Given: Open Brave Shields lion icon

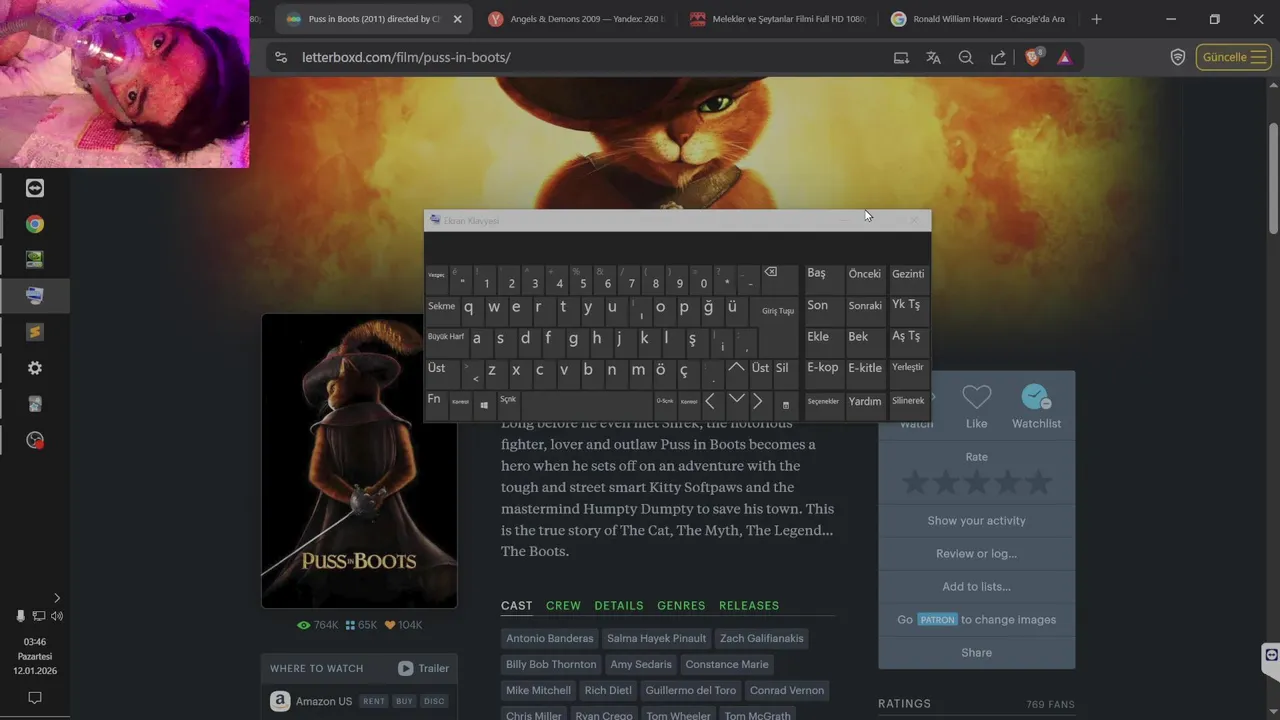Looking at the screenshot, I should pyautogui.click(x=1033, y=57).
